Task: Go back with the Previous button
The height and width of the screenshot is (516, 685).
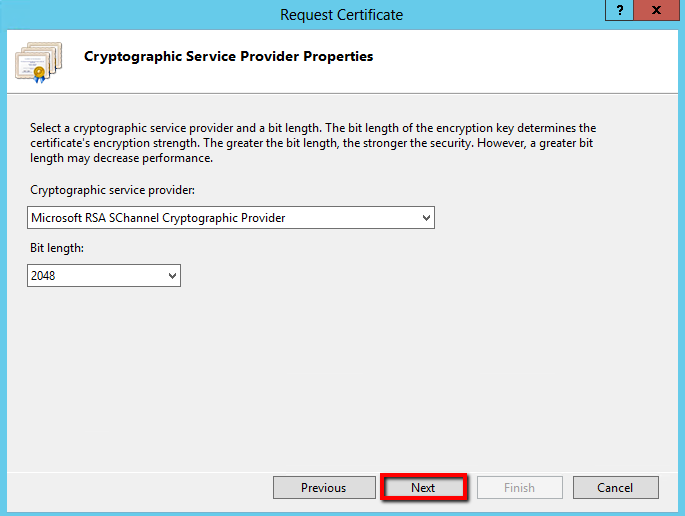Action: (323, 488)
